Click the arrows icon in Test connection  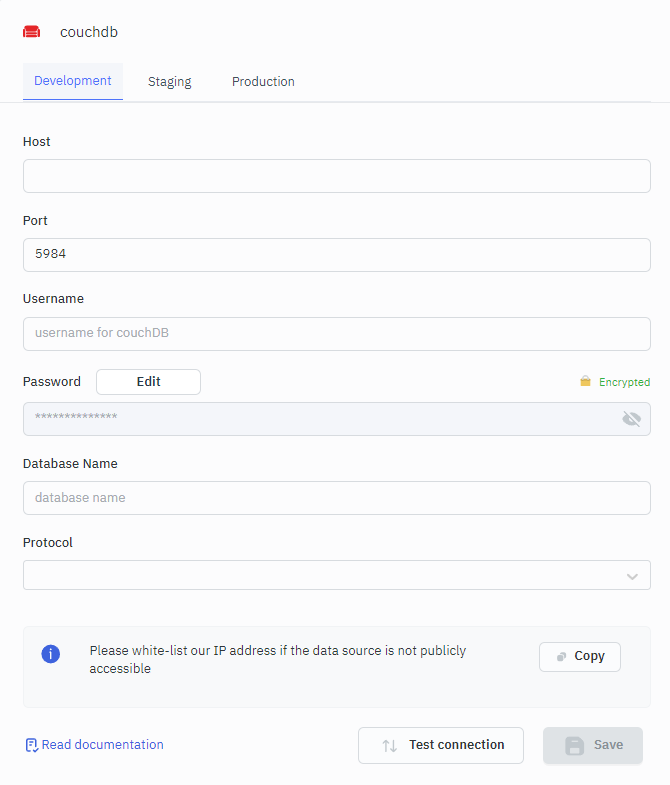pos(390,745)
